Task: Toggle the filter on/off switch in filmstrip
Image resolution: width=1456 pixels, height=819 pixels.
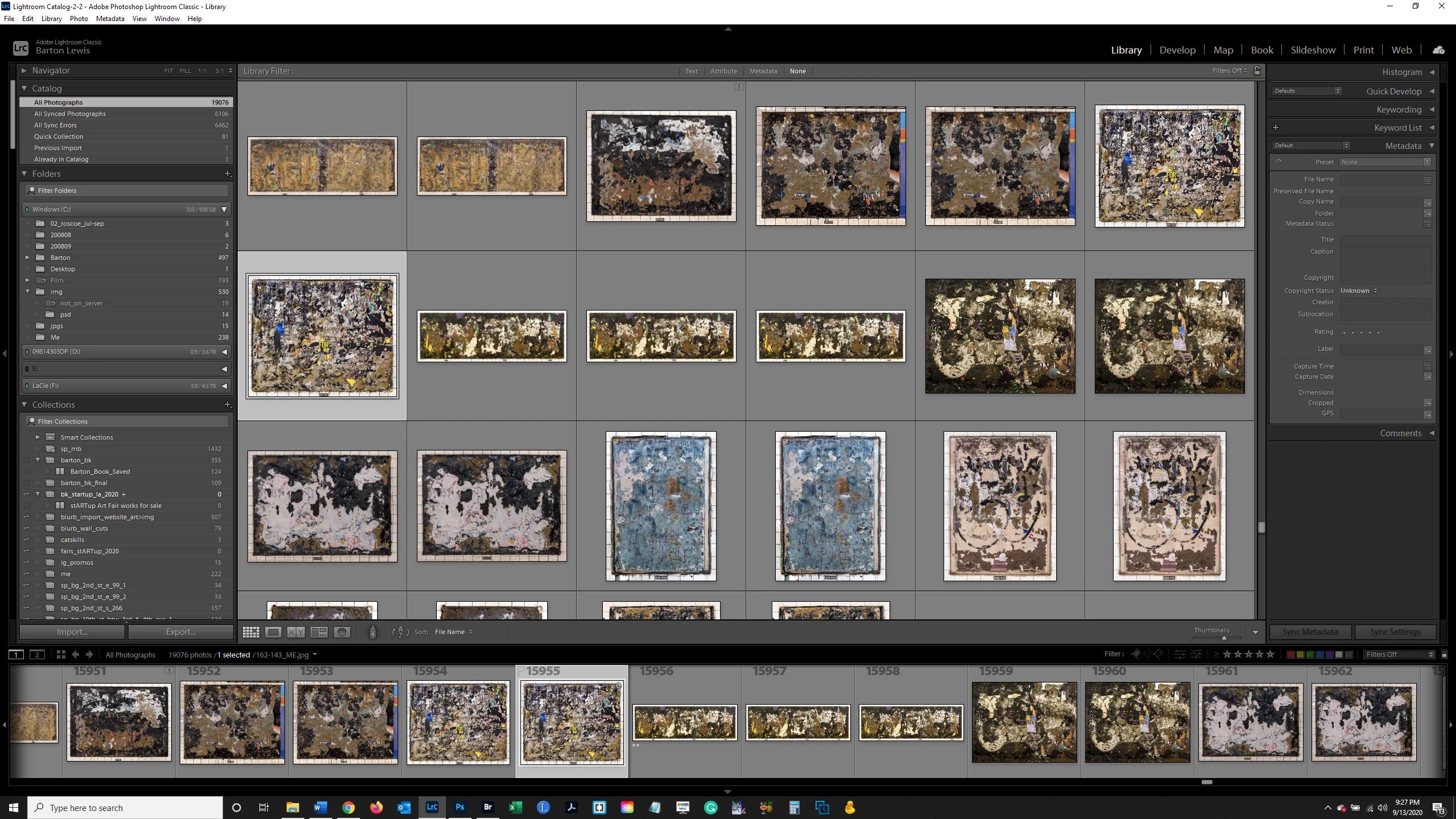Action: (x=1443, y=654)
